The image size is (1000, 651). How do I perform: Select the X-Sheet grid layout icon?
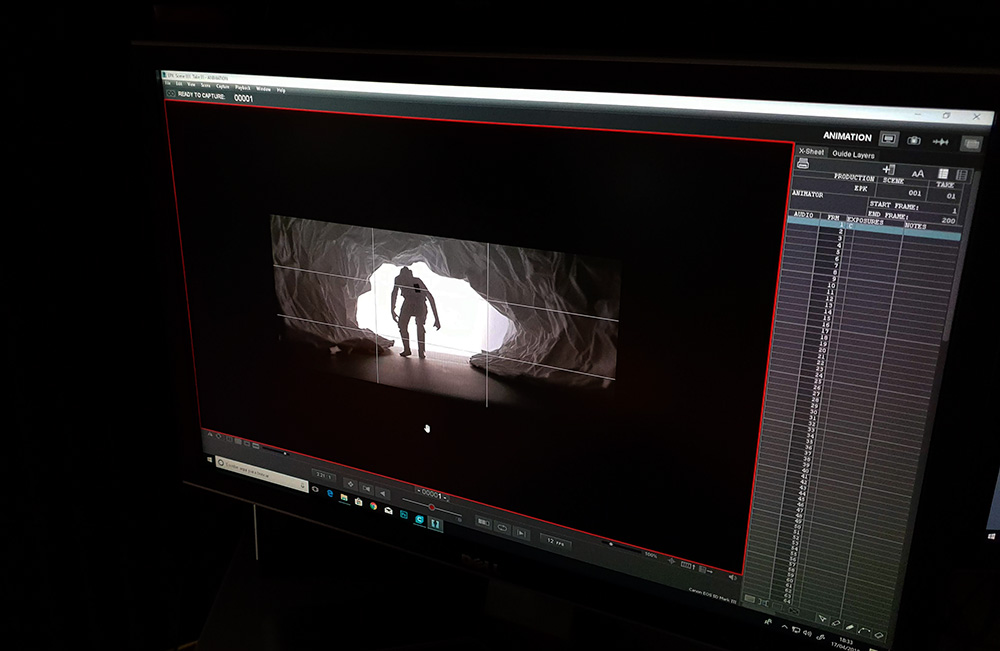[943, 173]
